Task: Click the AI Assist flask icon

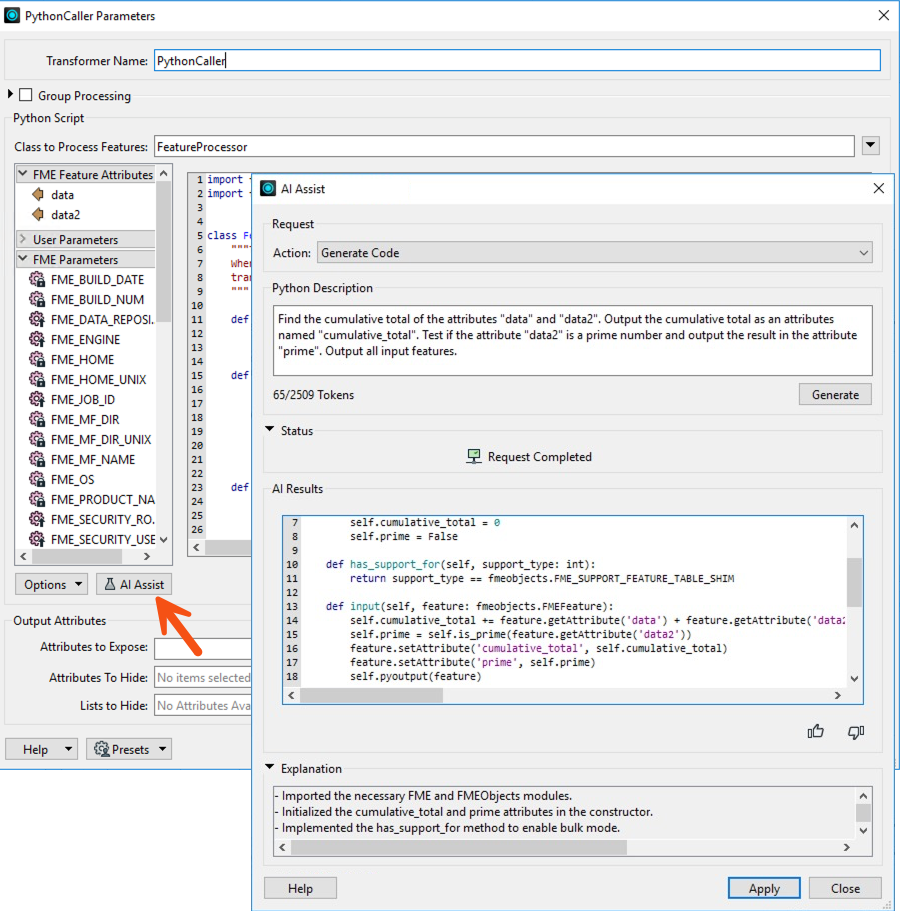Action: (x=108, y=584)
